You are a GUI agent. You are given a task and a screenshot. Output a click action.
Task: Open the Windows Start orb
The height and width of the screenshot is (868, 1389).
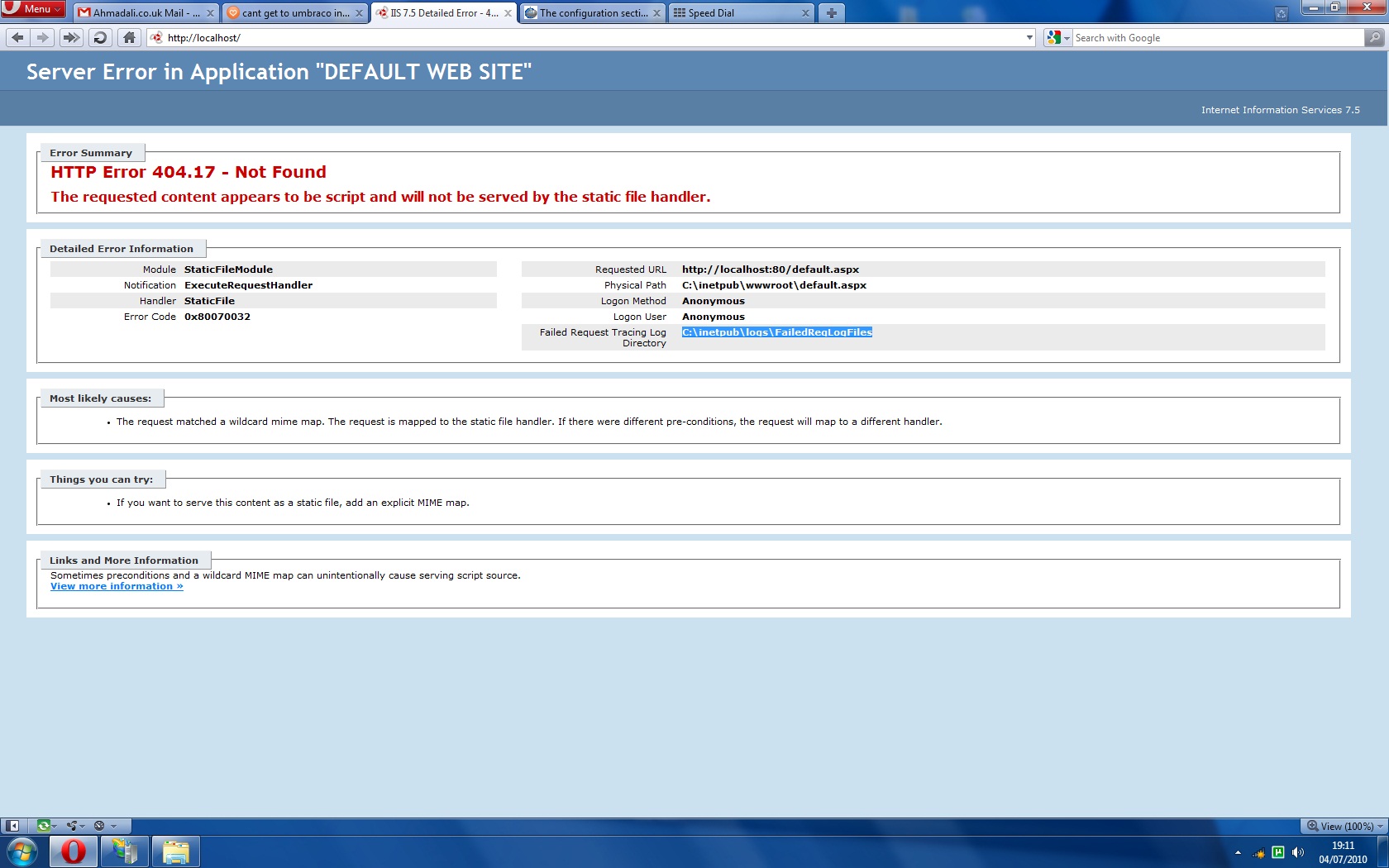pyautogui.click(x=22, y=851)
